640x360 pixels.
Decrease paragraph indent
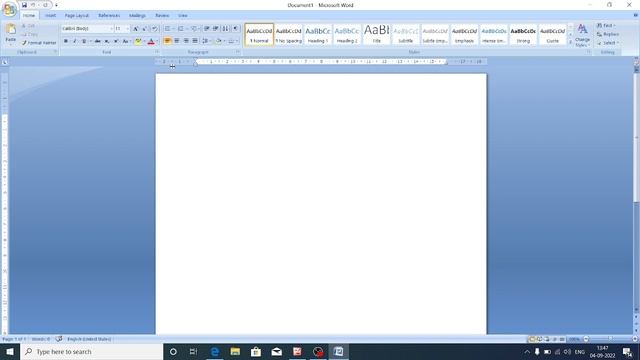[207, 29]
